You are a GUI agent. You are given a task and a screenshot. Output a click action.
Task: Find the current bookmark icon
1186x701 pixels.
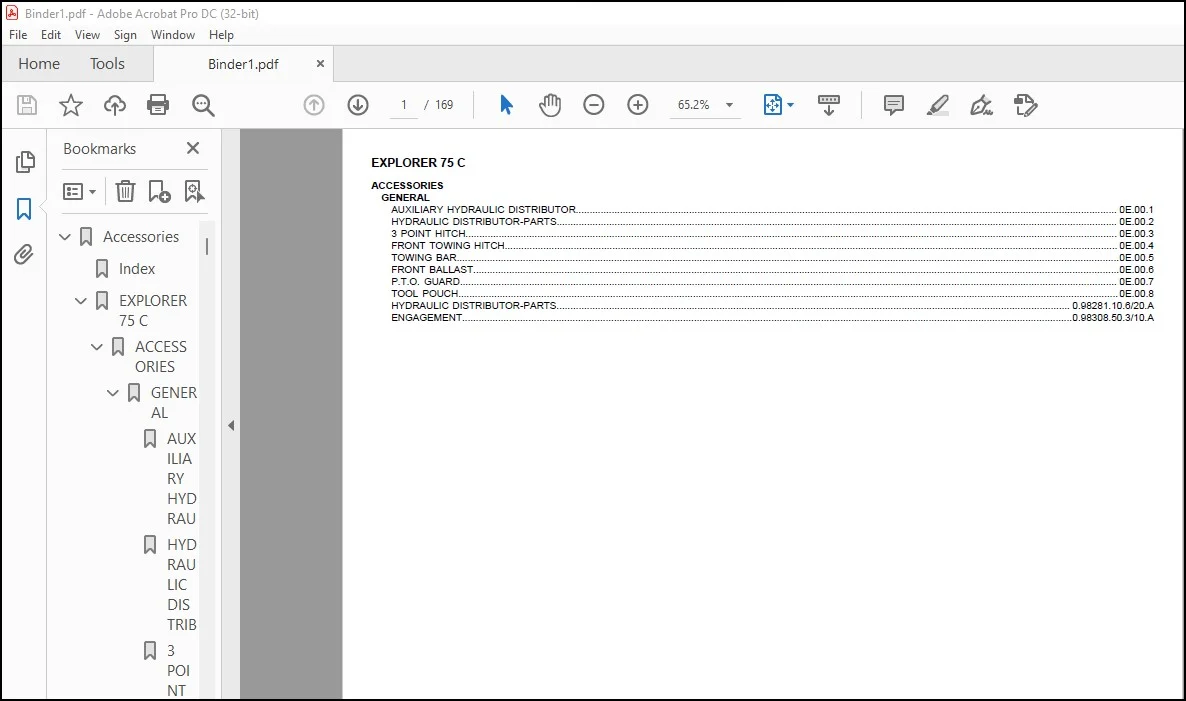click(x=194, y=191)
